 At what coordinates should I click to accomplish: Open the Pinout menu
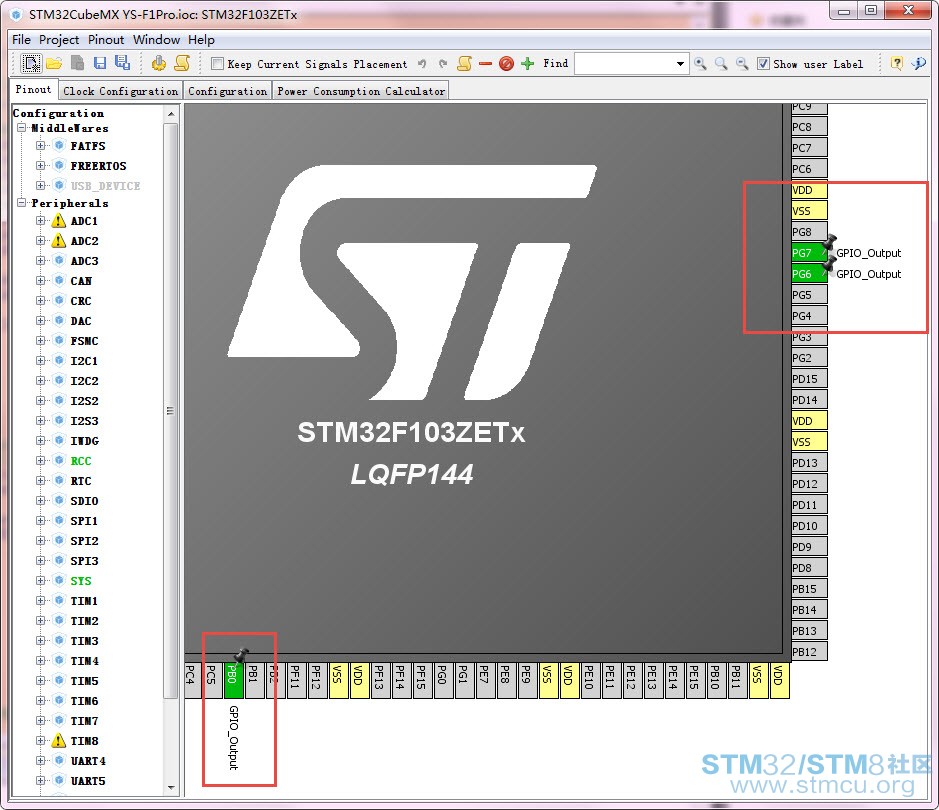106,40
